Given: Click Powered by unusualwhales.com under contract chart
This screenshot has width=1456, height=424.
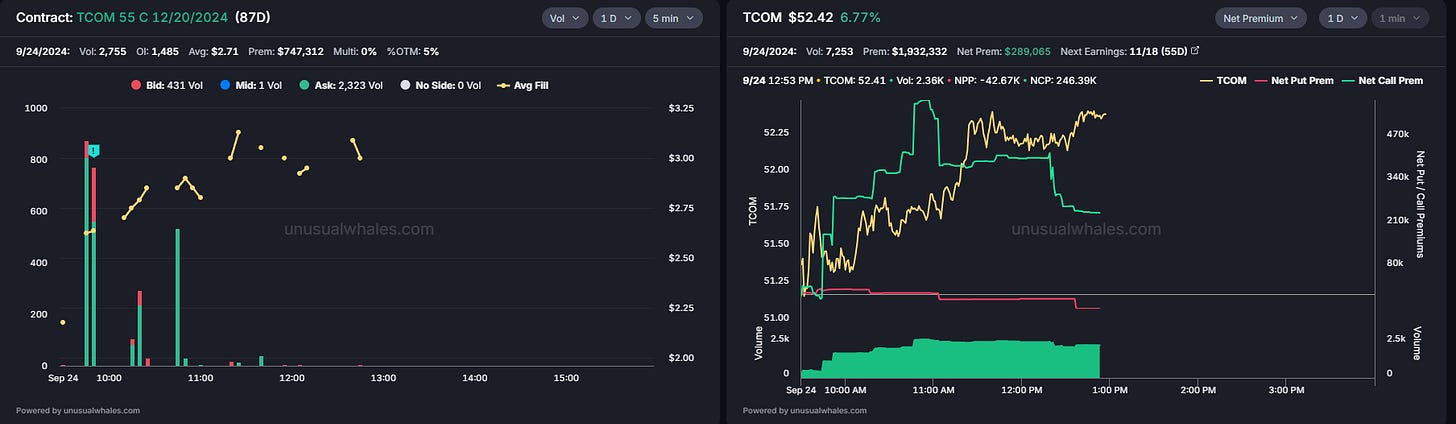Looking at the screenshot, I should coord(78,410).
